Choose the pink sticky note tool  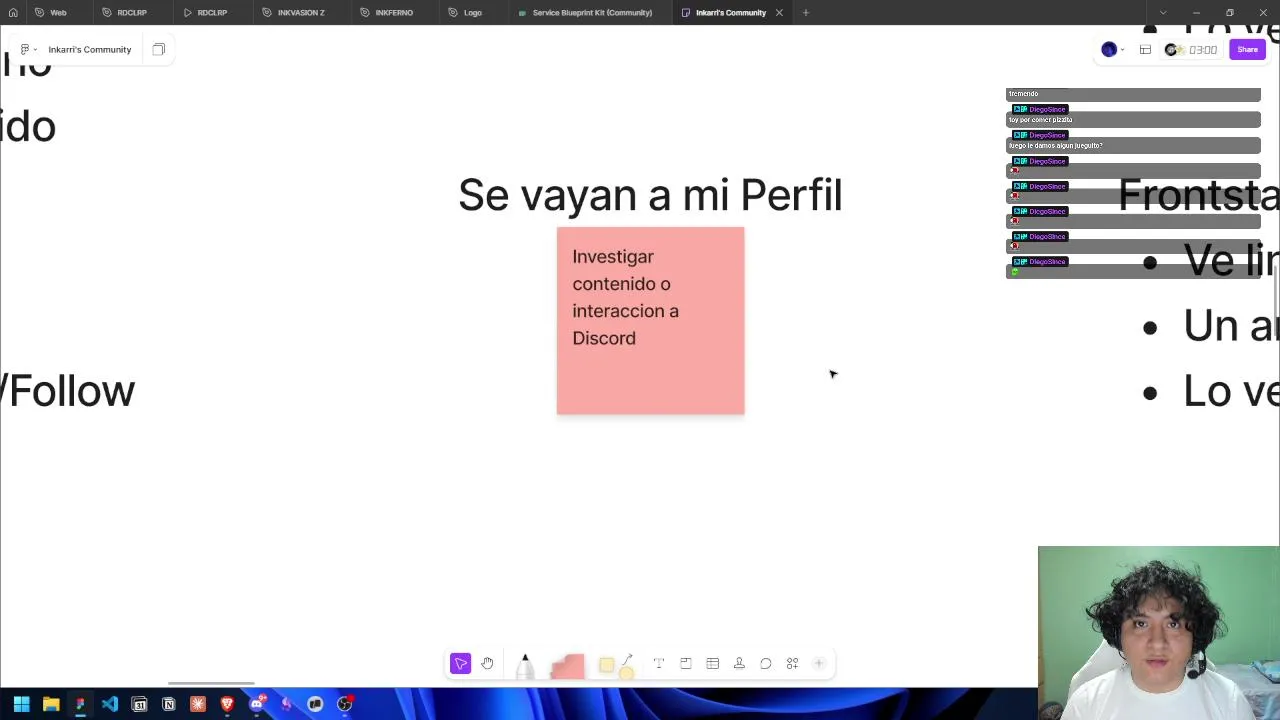pyautogui.click(x=567, y=667)
